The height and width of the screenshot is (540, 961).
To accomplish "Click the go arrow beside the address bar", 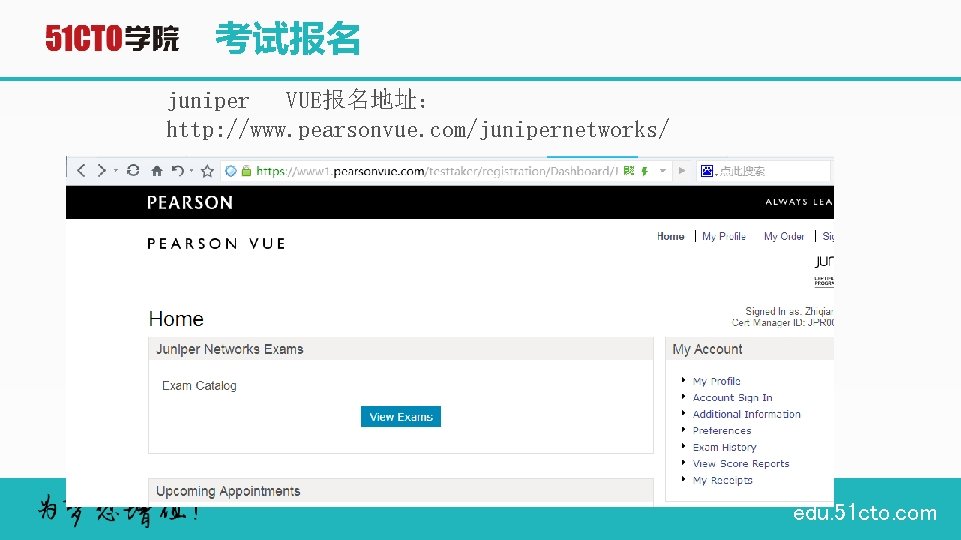I will [x=682, y=171].
